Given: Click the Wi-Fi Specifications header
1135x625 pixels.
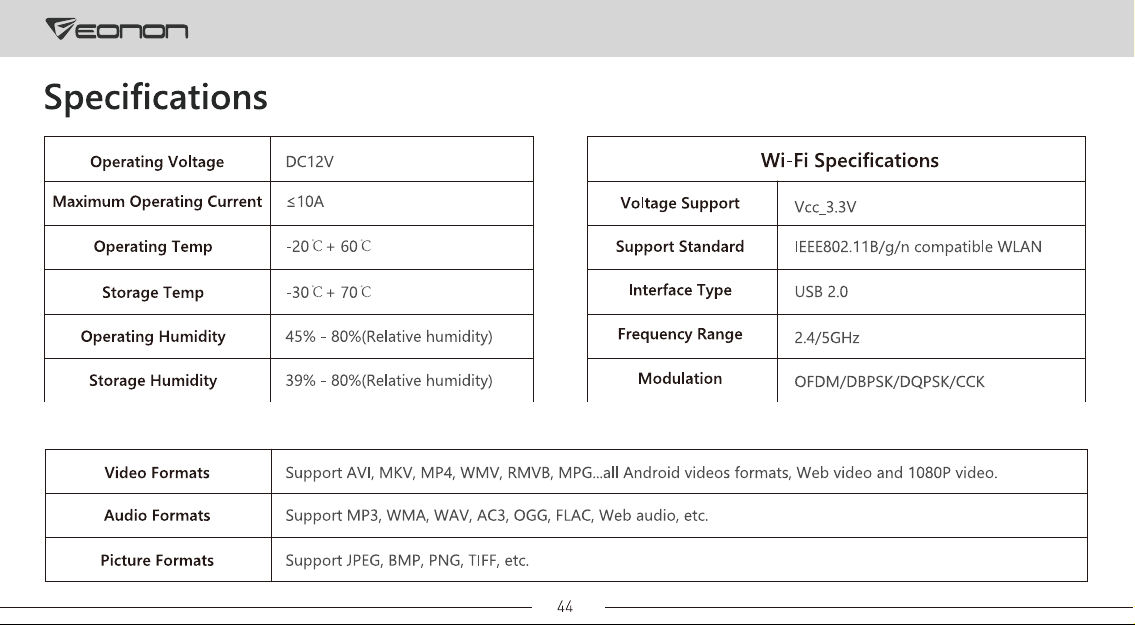Looking at the screenshot, I should [x=850, y=160].
